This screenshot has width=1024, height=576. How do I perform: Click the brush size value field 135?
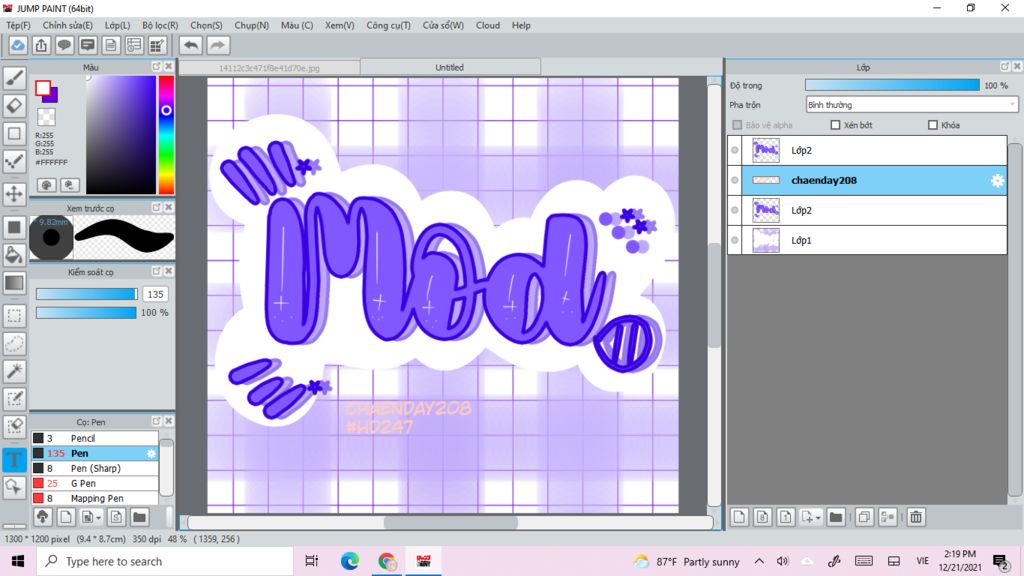pyautogui.click(x=155, y=295)
